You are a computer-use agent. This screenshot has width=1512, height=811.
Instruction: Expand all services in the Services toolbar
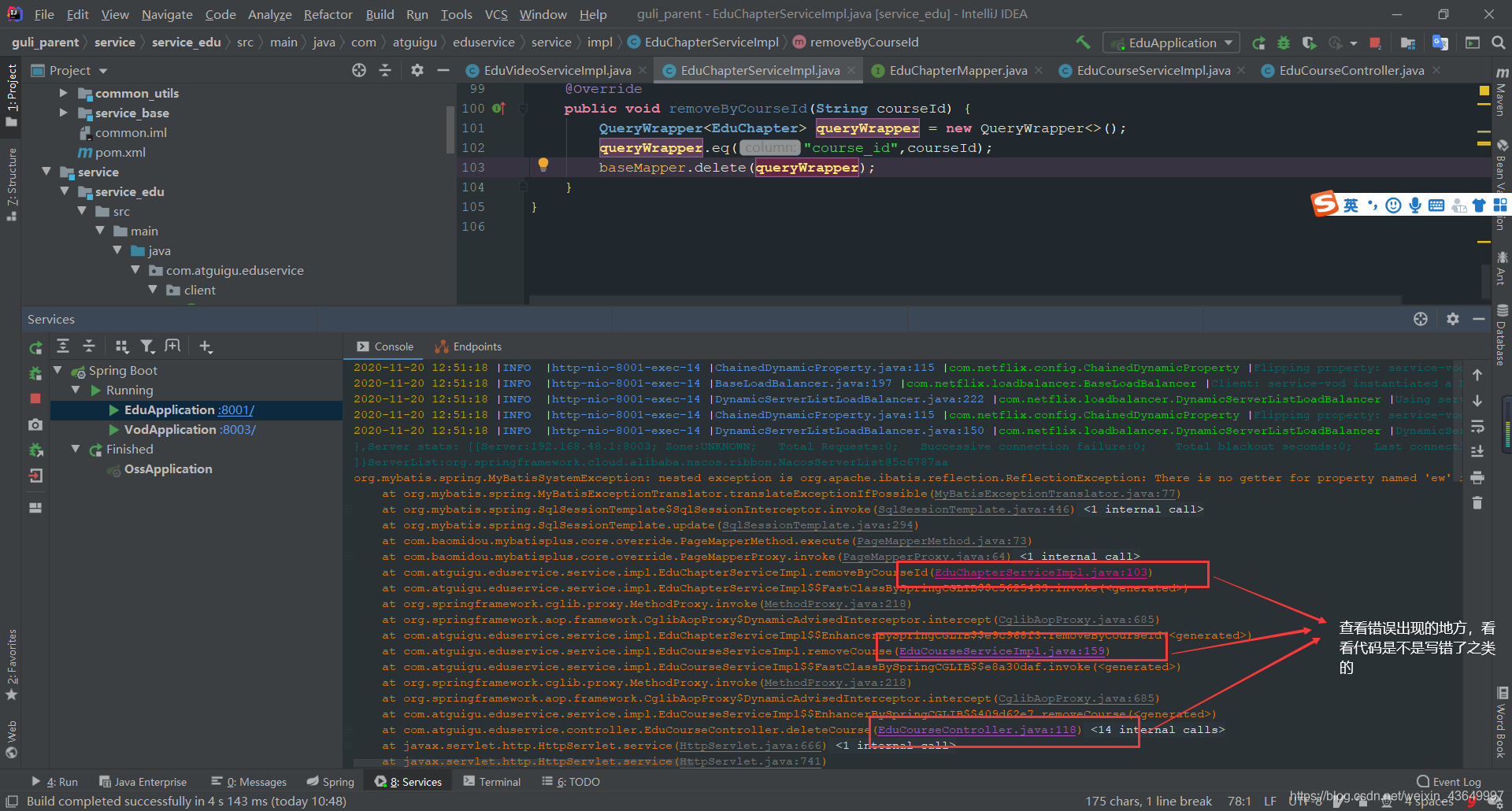63,346
